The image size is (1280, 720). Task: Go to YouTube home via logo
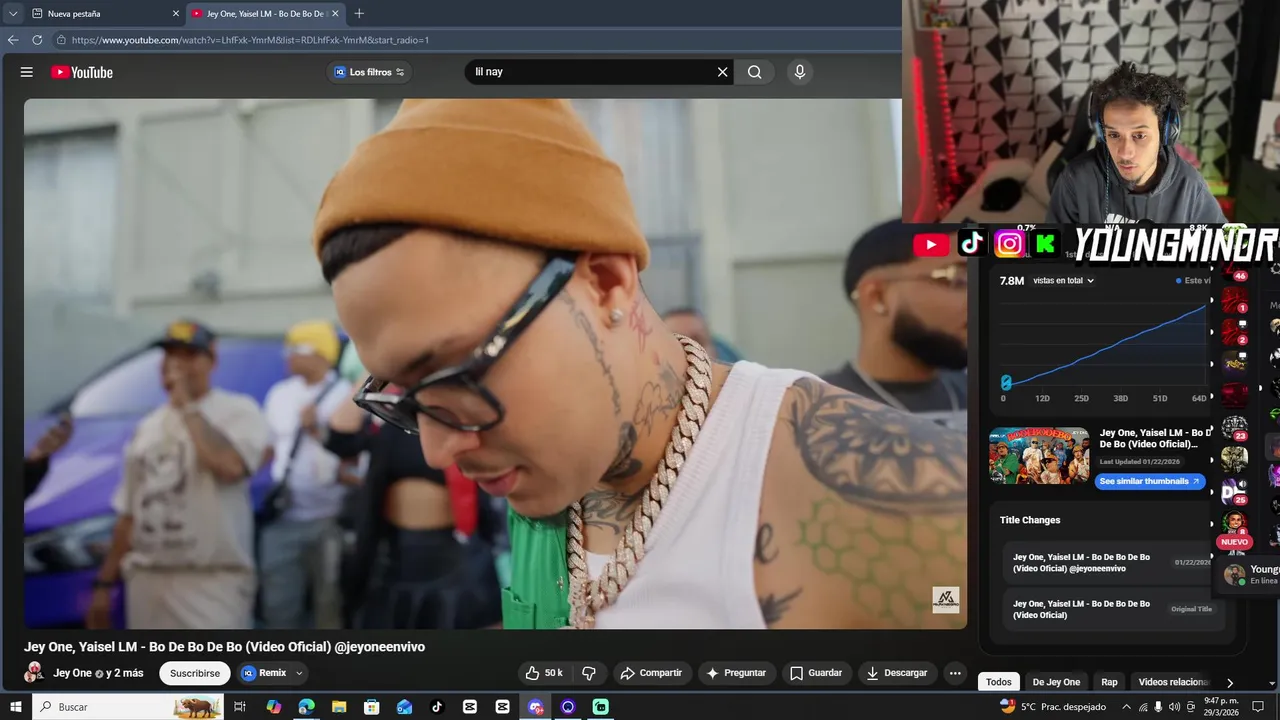(82, 72)
